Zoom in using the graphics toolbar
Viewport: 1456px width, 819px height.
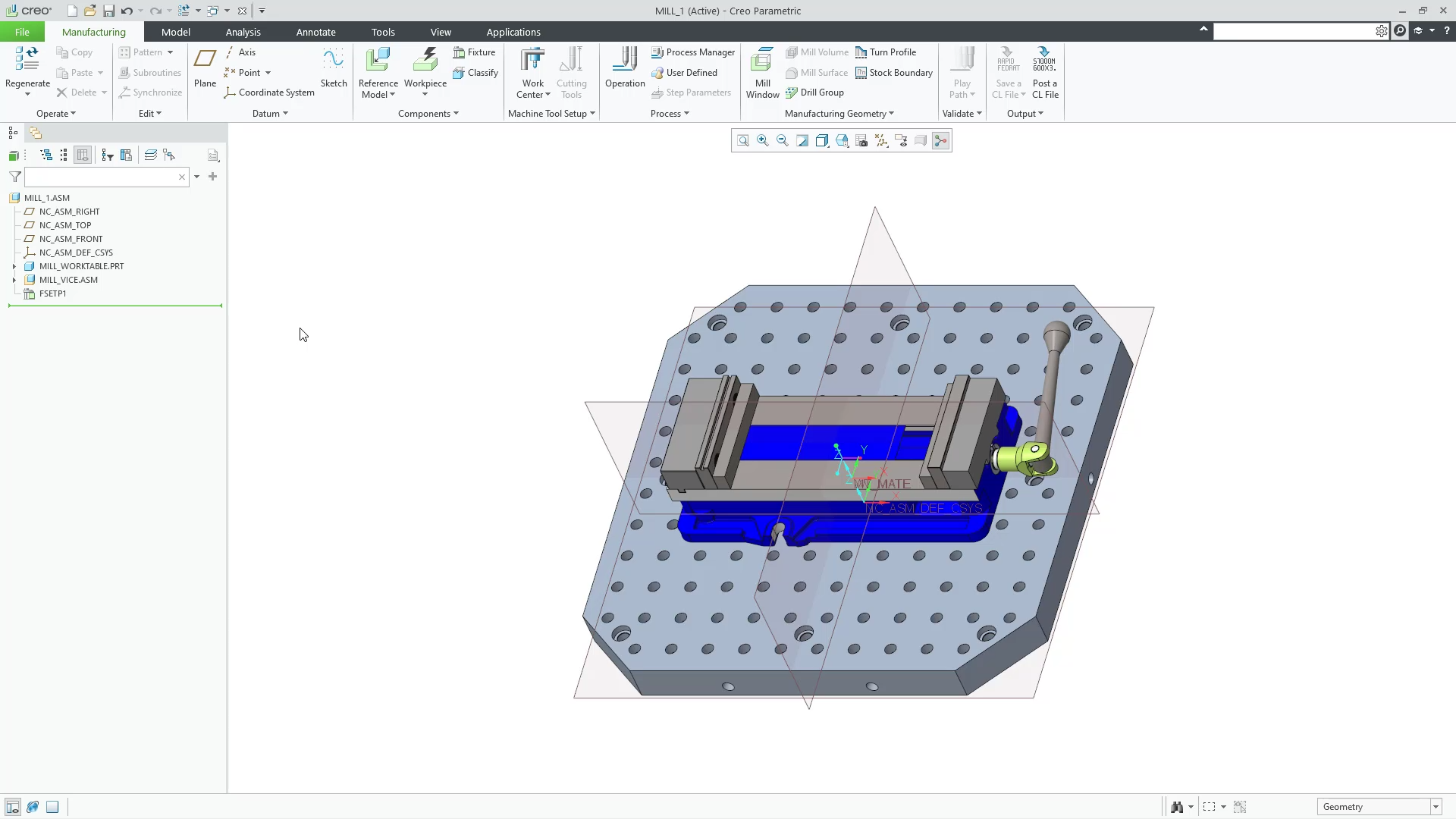coord(763,141)
